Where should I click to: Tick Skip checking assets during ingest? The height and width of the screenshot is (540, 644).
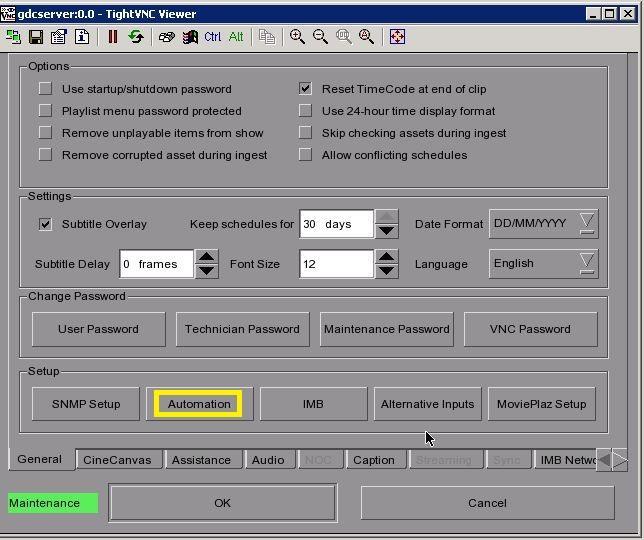(305, 133)
